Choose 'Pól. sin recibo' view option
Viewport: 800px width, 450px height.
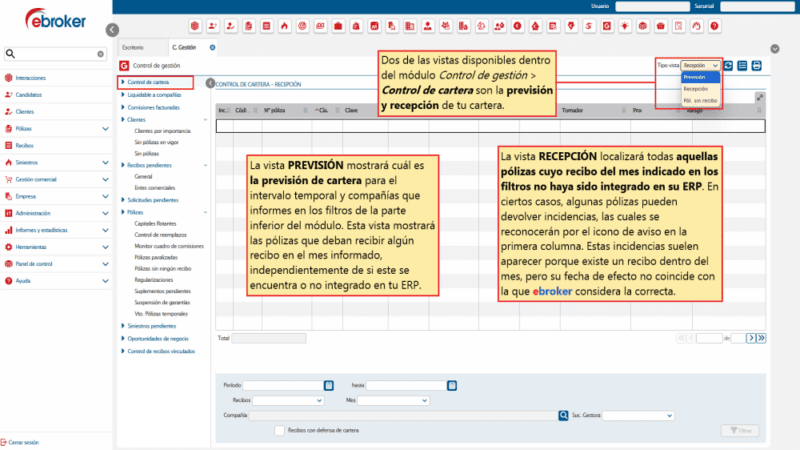pyautogui.click(x=700, y=101)
